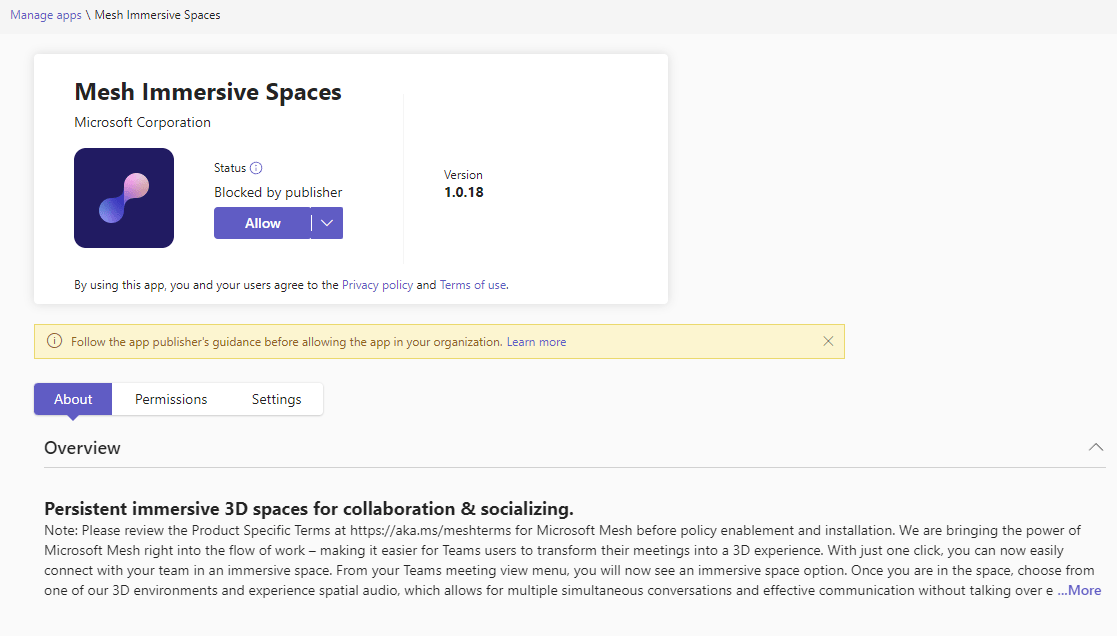Click the info icon in the yellow banner
The image size is (1117, 636).
pos(55,341)
